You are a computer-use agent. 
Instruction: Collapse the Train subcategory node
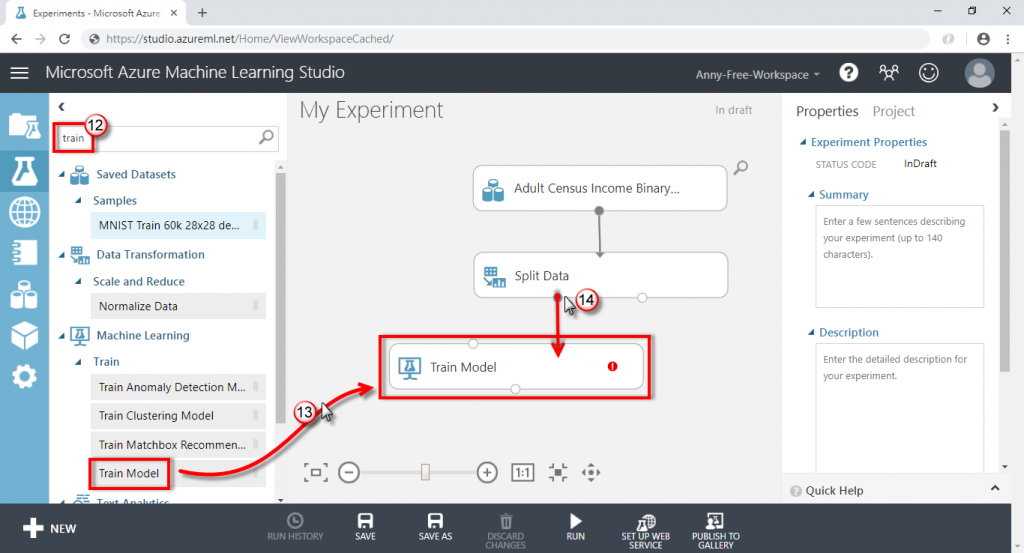pyautogui.click(x=78, y=362)
